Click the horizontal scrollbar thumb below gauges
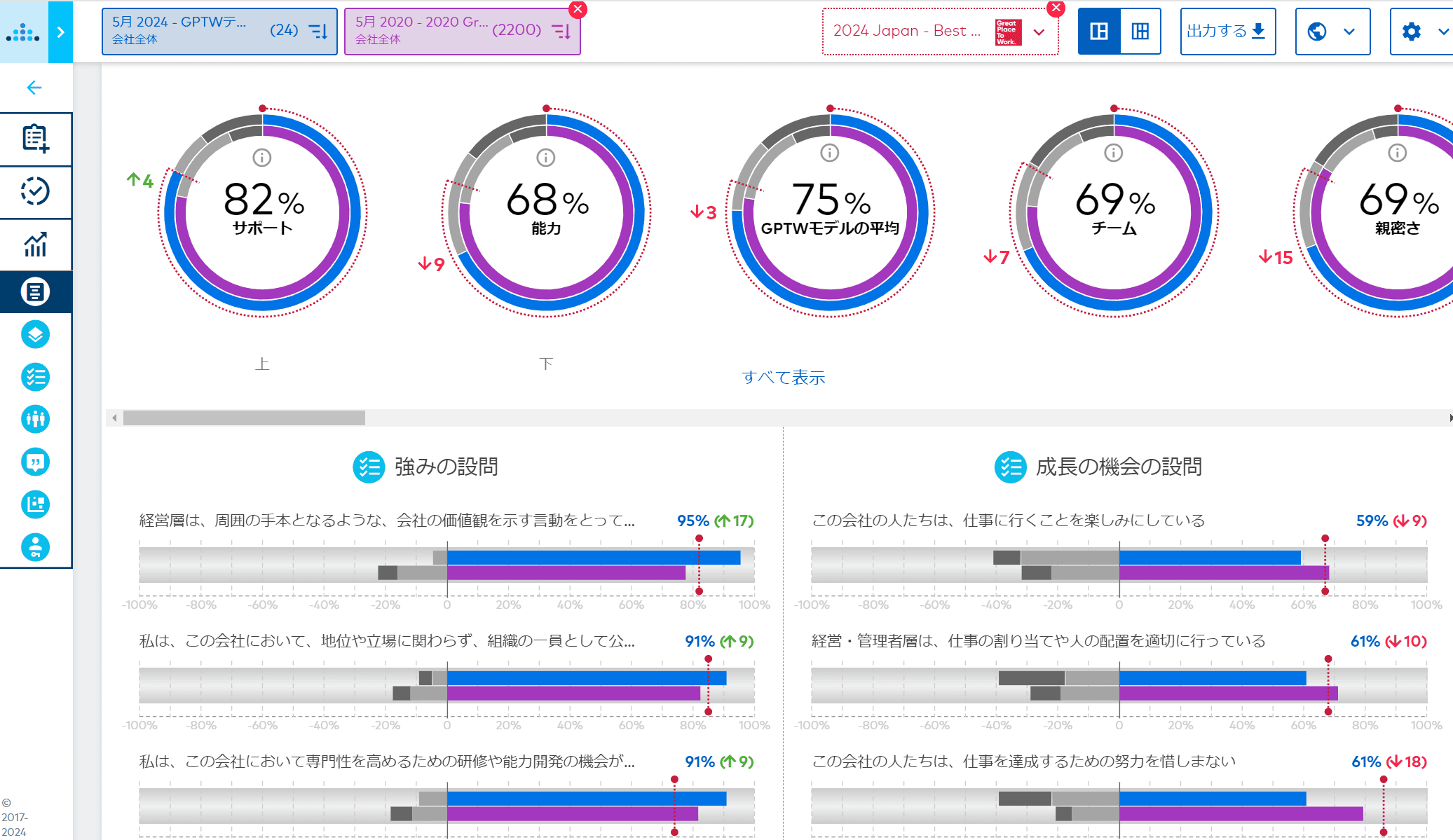This screenshot has height=840, width=1453. click(244, 418)
